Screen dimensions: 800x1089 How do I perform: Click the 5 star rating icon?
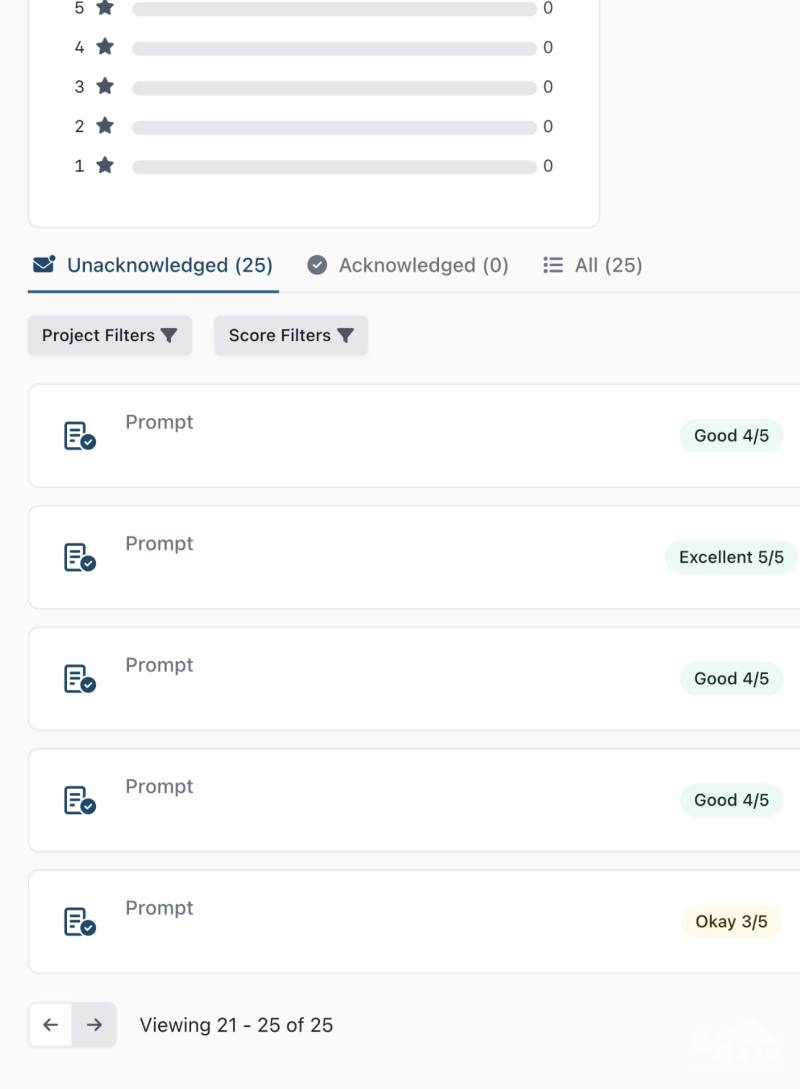(x=105, y=8)
